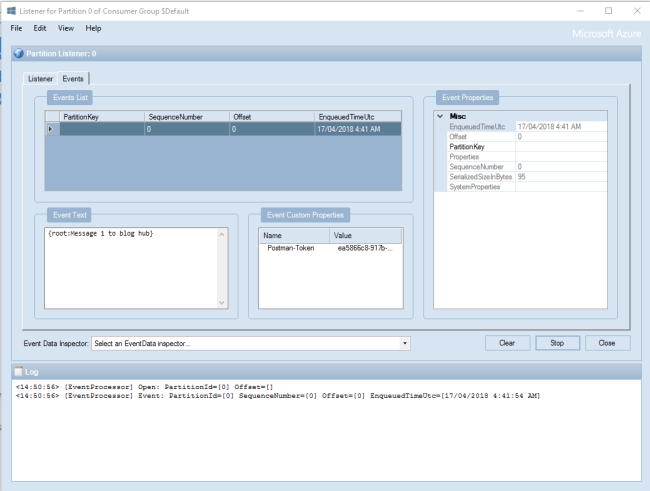Select the PartitionKey property in Event Properties
Image resolution: width=650 pixels, height=491 pixels.
click(x=527, y=146)
